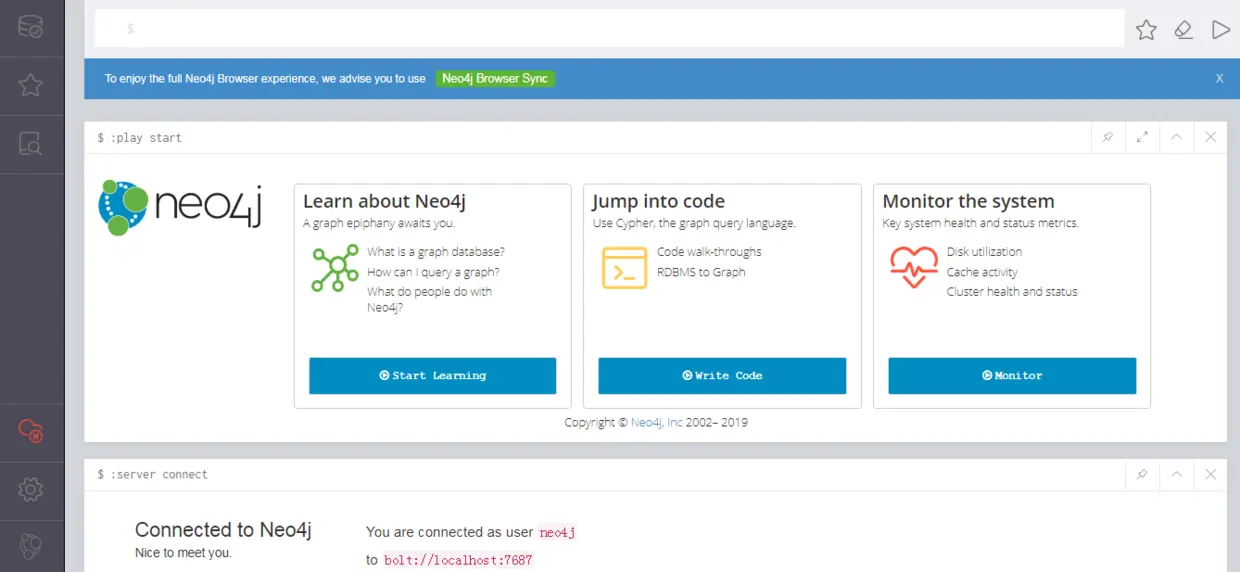Run query with the play icon
Screen dimensions: 1240x572
(x=1221, y=30)
